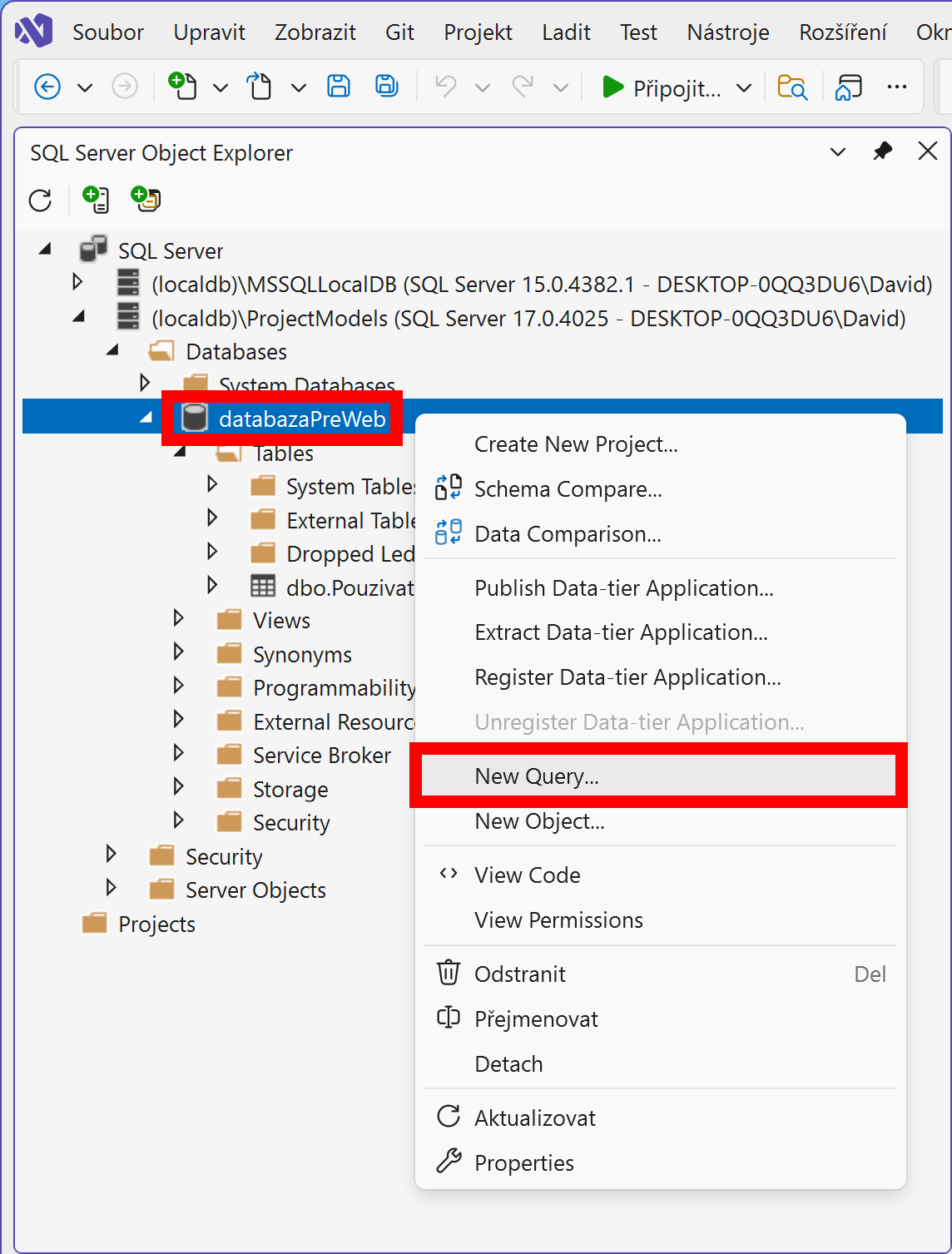This screenshot has width=952, height=1254.
Task: Click the trash icon next to Odstranit
Action: tap(449, 972)
